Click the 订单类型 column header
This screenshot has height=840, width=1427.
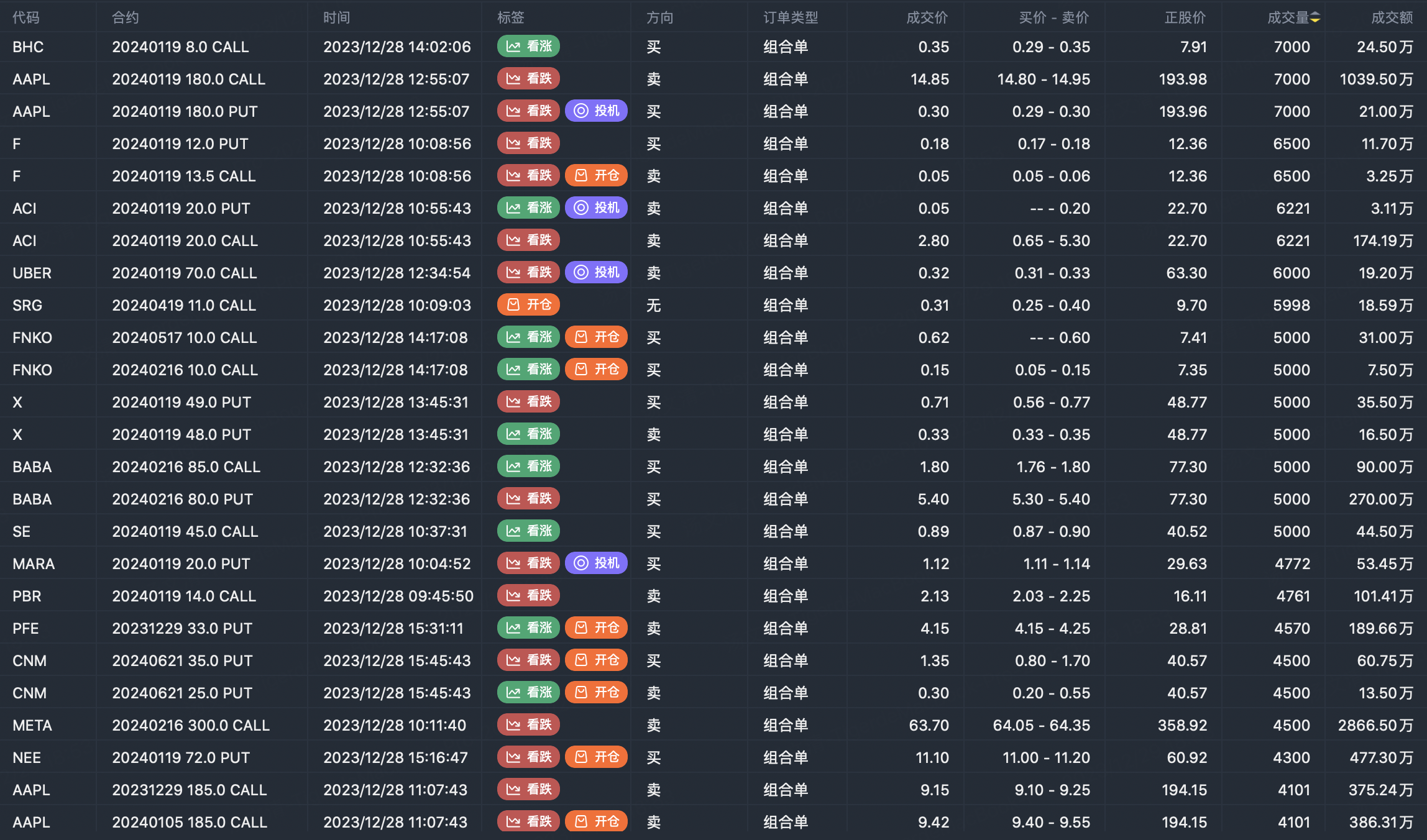[791, 18]
